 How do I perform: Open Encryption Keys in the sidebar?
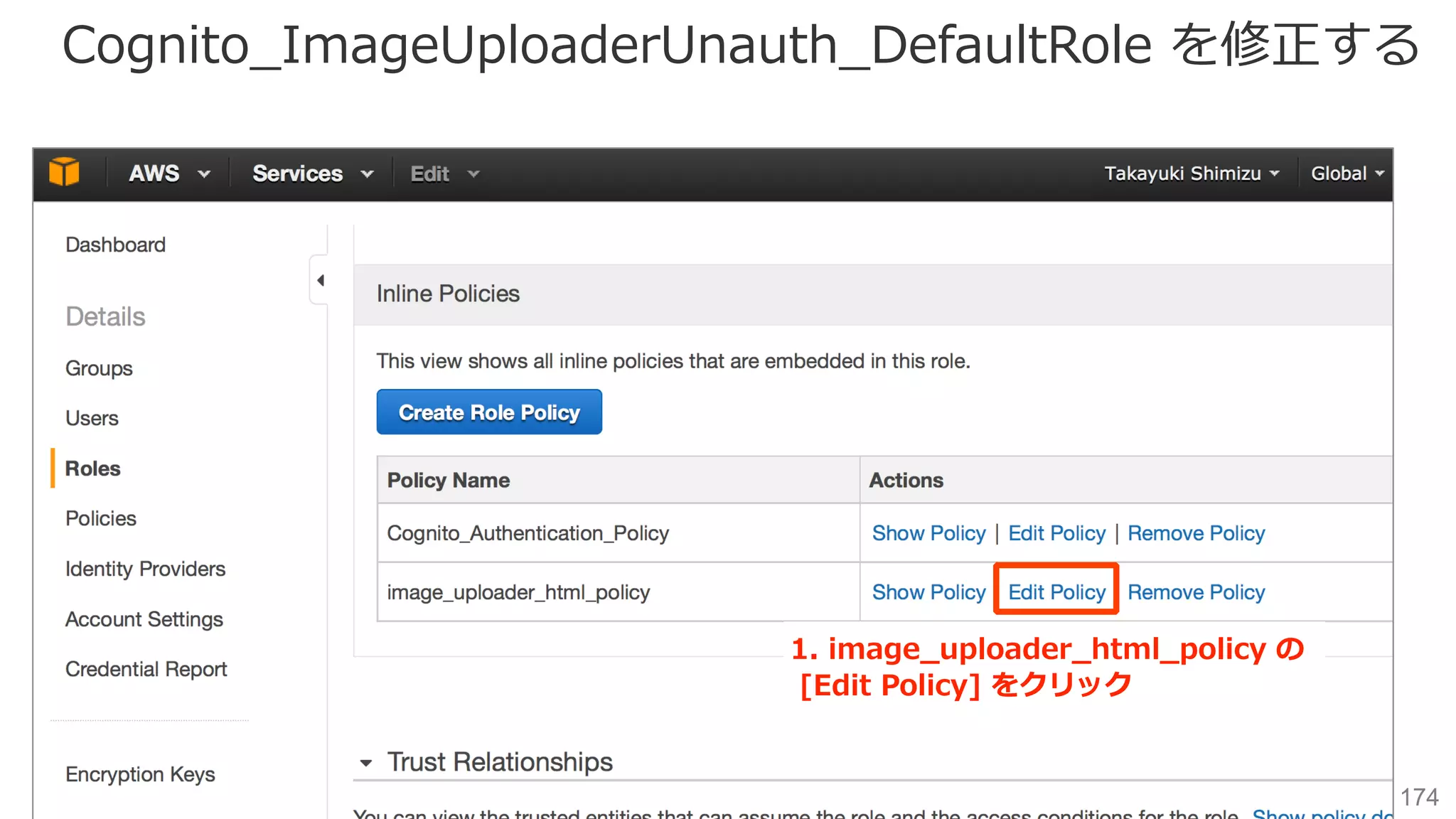pyautogui.click(x=140, y=774)
